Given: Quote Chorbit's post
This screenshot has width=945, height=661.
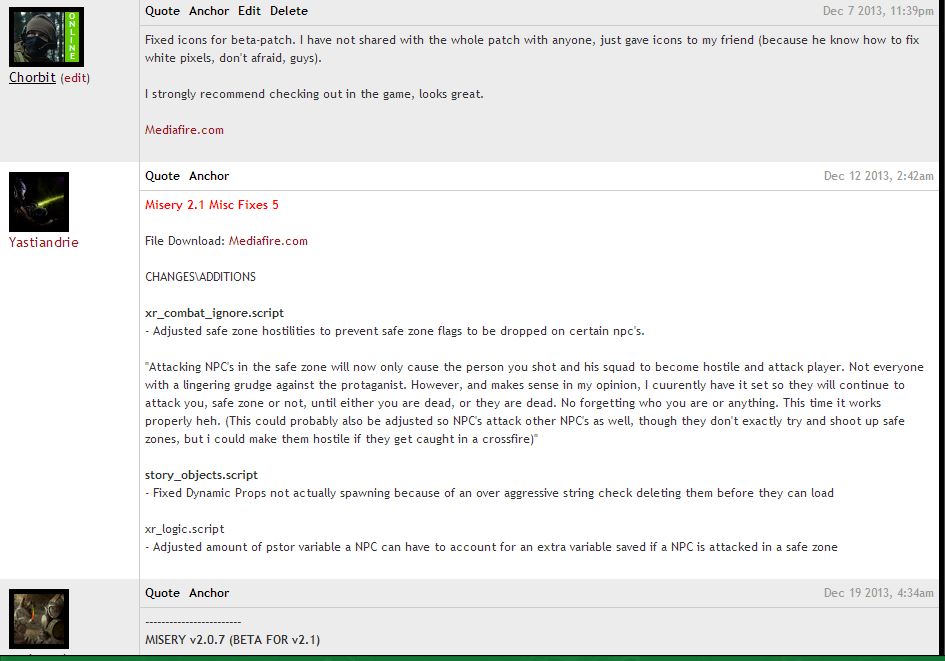Looking at the screenshot, I should 162,11.
